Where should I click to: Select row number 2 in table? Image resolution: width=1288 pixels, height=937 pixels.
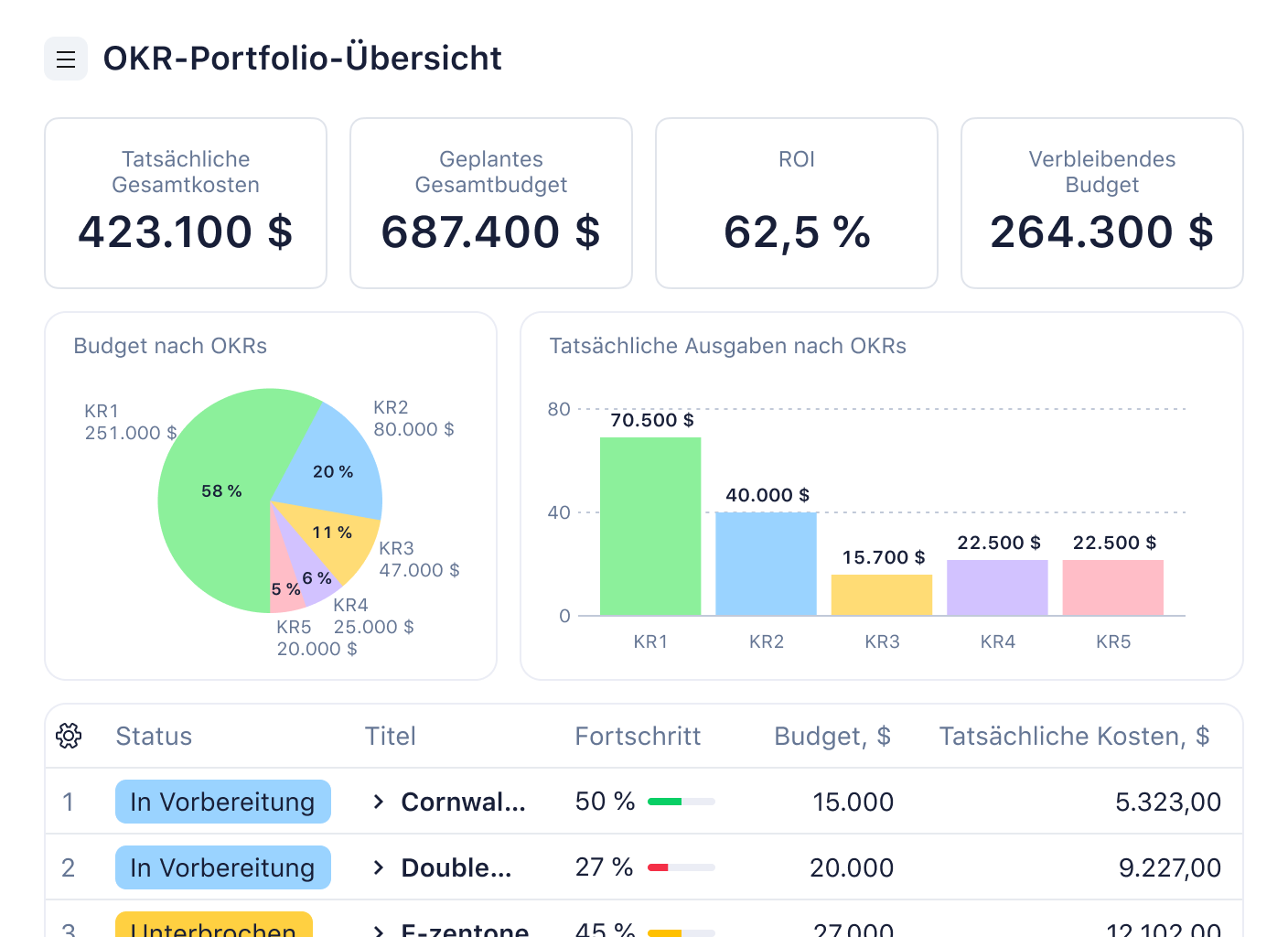(x=68, y=867)
